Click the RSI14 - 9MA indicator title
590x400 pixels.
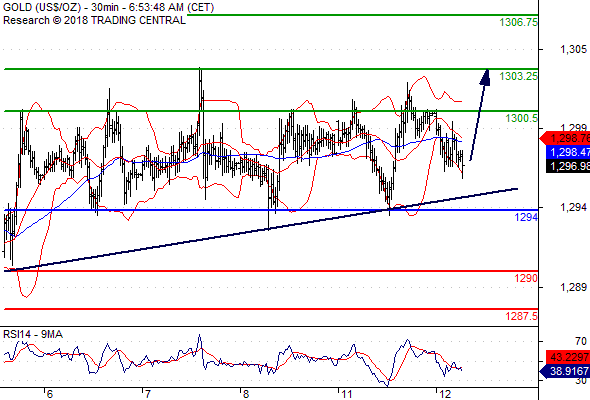point(33,334)
